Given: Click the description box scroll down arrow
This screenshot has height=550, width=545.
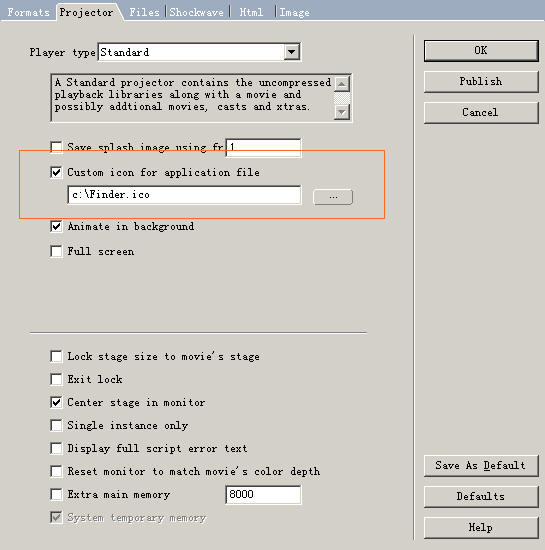Looking at the screenshot, I should click(342, 112).
